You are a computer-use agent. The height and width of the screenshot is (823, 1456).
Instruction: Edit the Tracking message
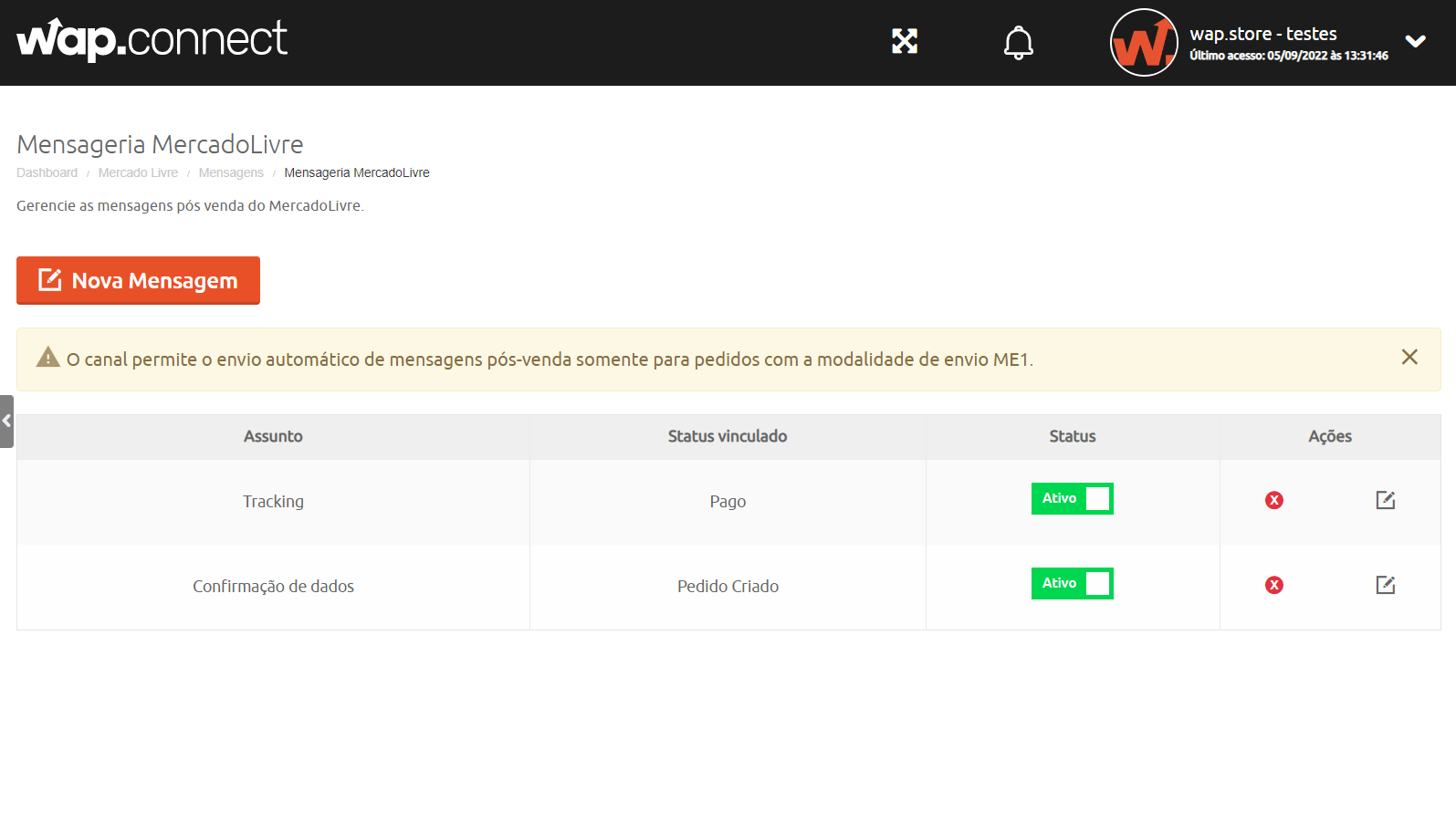tap(1386, 500)
